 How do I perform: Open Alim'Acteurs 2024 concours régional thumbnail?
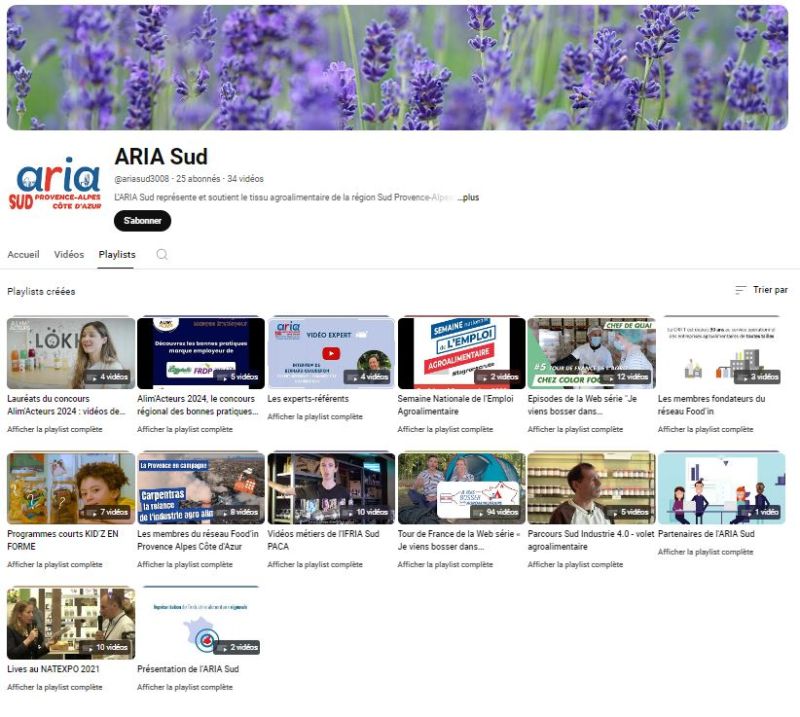201,353
